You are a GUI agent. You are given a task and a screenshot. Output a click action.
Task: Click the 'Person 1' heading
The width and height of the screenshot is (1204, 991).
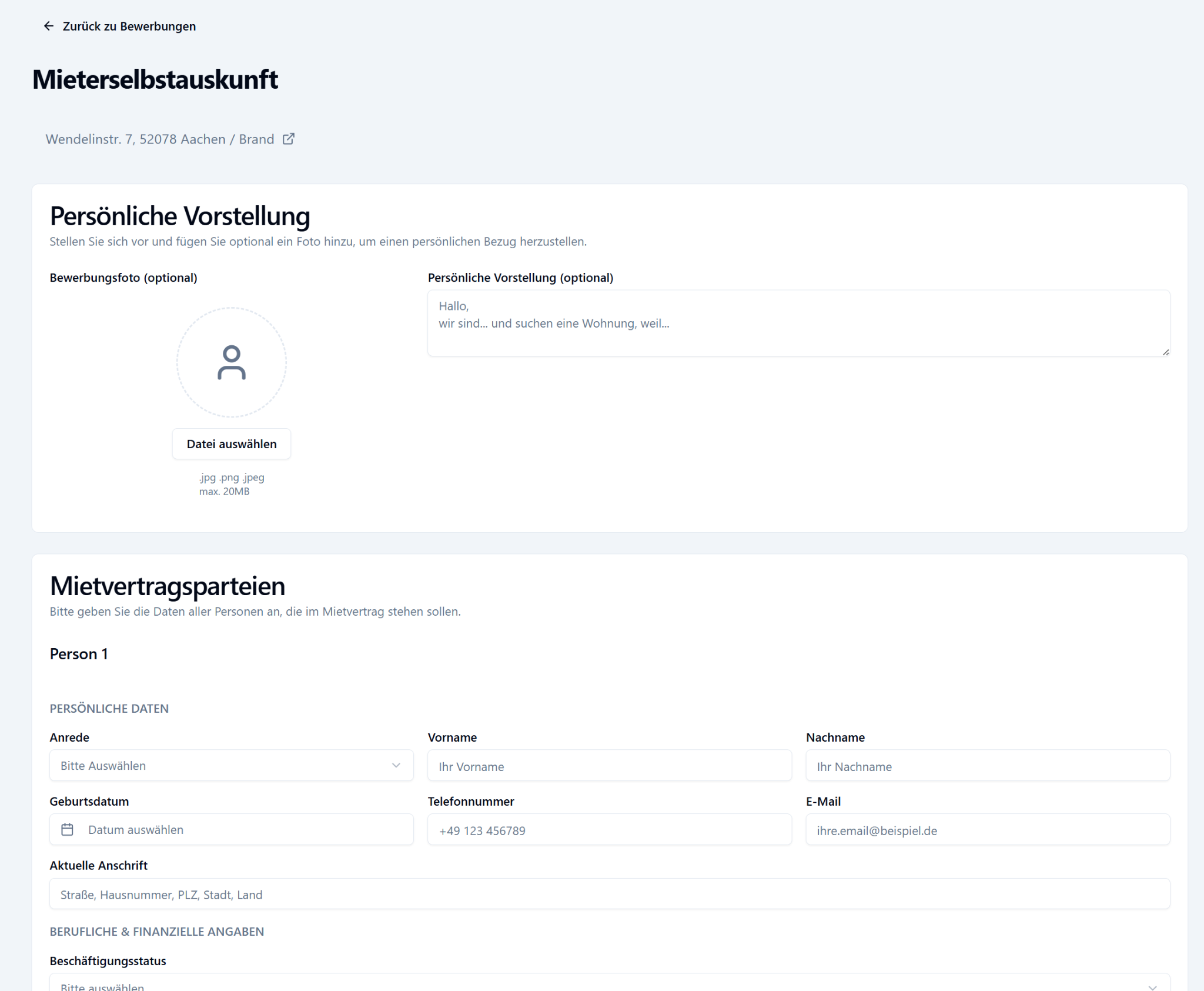[79, 654]
